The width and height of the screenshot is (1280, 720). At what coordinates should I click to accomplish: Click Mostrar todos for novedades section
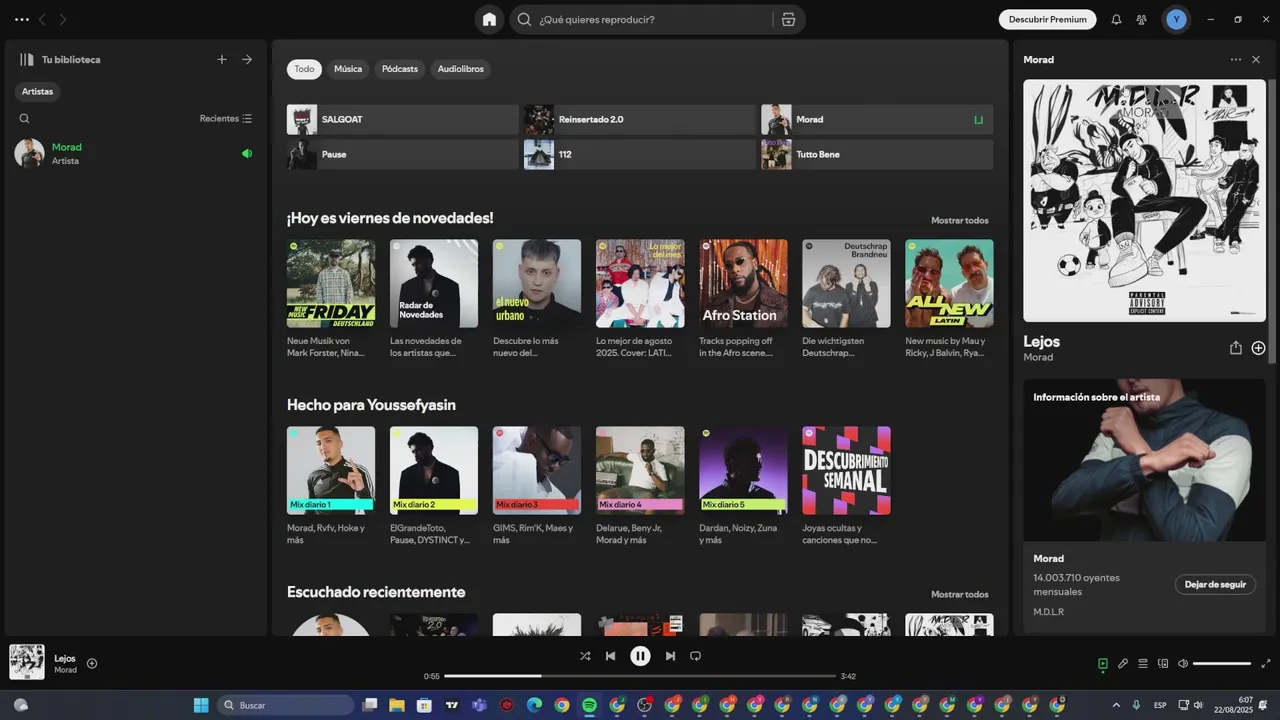tap(959, 220)
